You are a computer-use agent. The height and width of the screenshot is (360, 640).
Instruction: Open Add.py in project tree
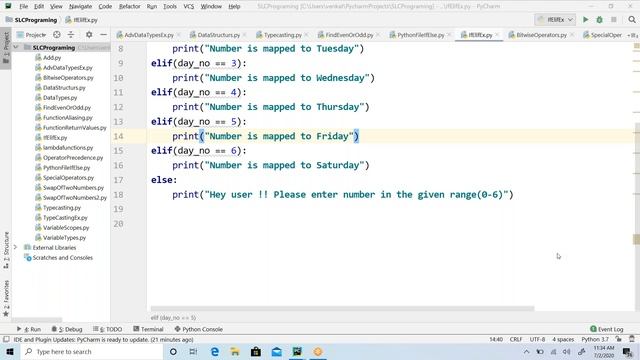(52, 58)
